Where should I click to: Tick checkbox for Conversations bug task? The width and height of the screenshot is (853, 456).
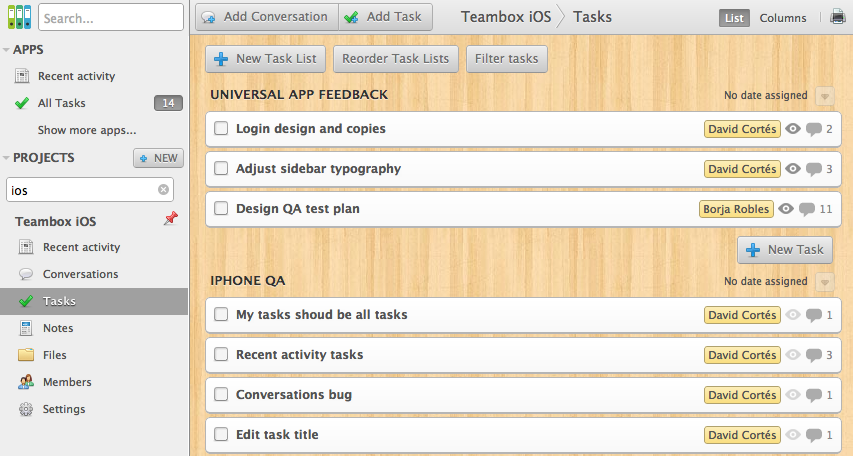pos(221,395)
